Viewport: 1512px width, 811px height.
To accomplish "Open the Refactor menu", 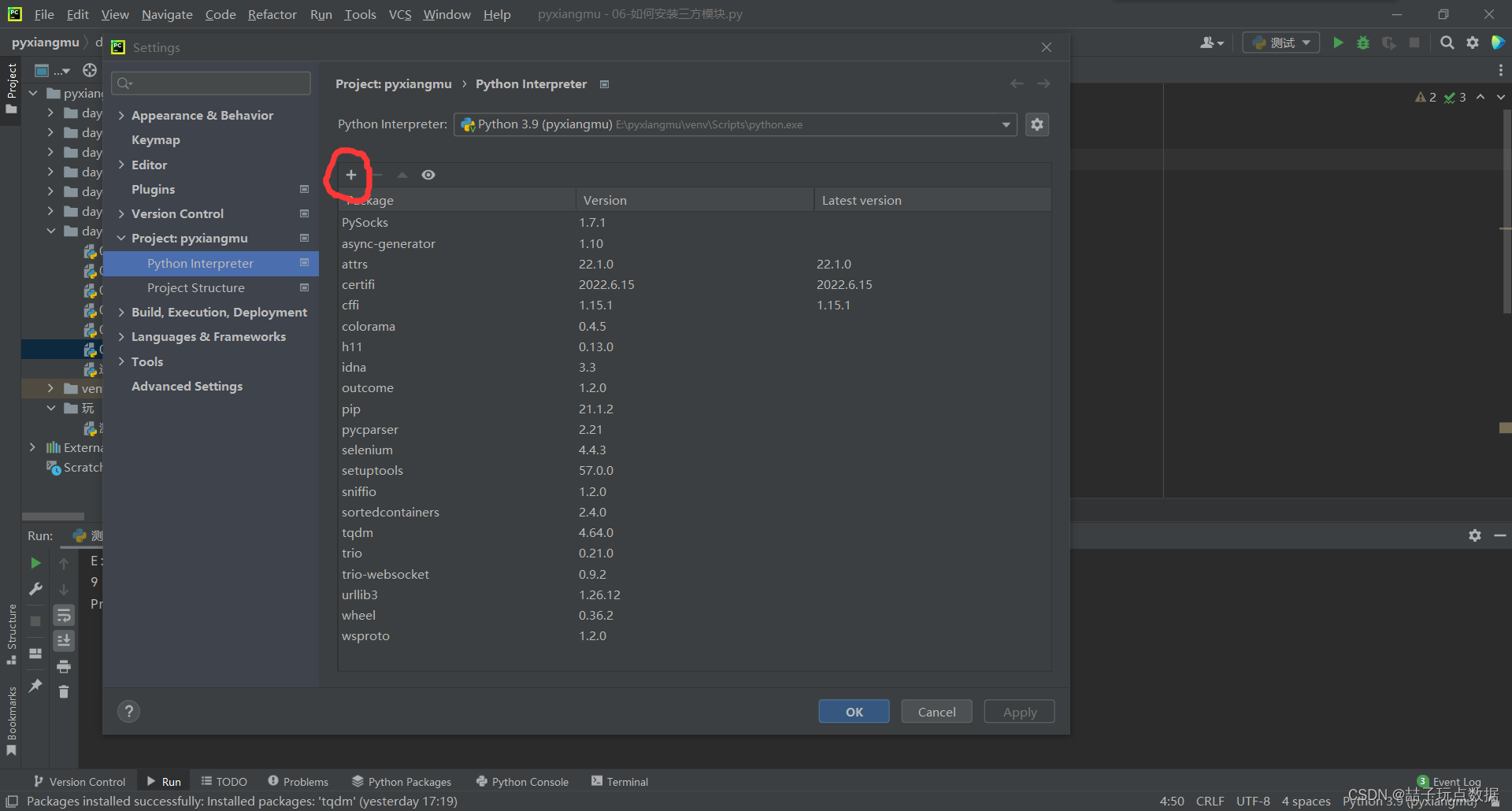I will pyautogui.click(x=272, y=14).
